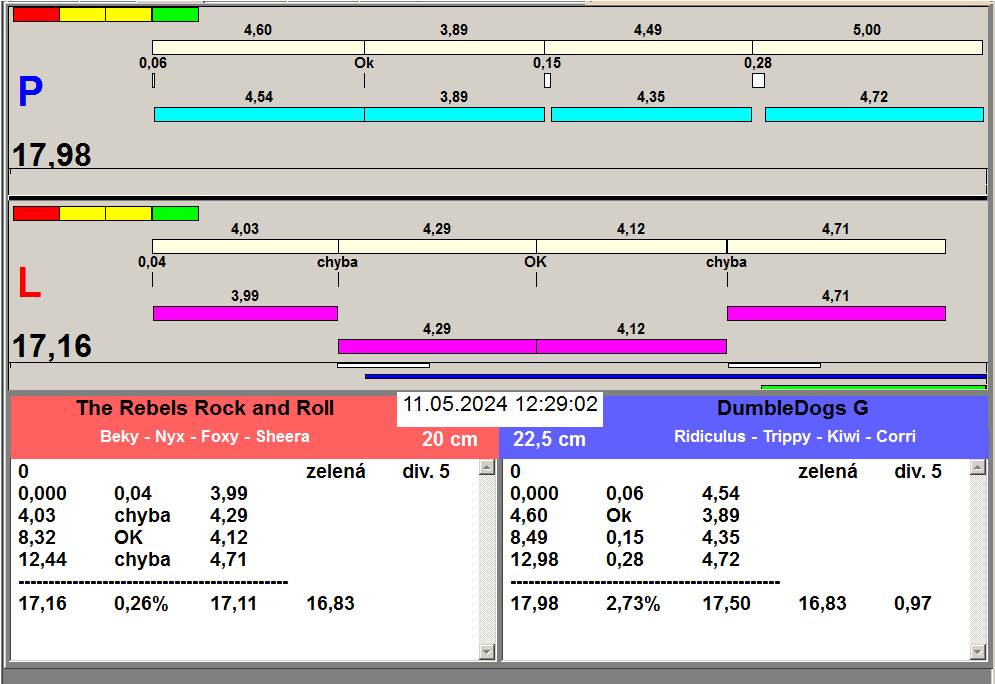
Task: Click the 12,98 value in the DumbleDogs list
Action: point(534,560)
